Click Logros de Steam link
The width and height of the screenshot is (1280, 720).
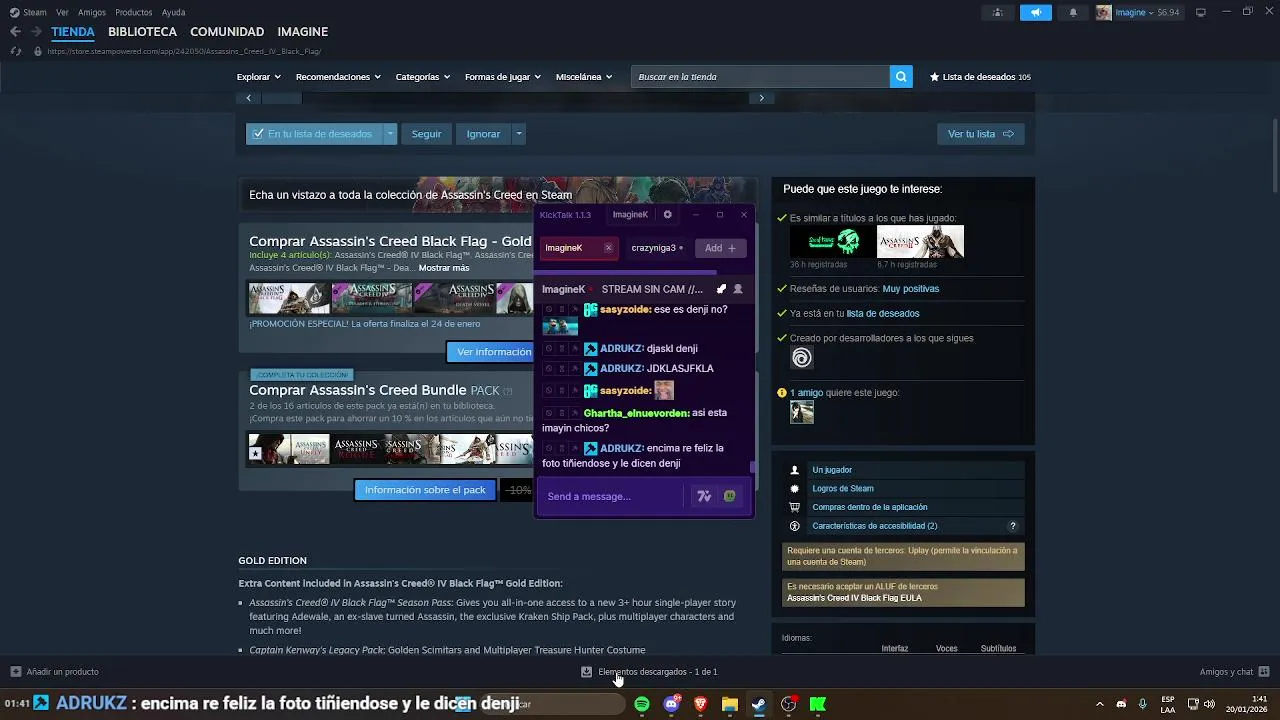point(843,489)
